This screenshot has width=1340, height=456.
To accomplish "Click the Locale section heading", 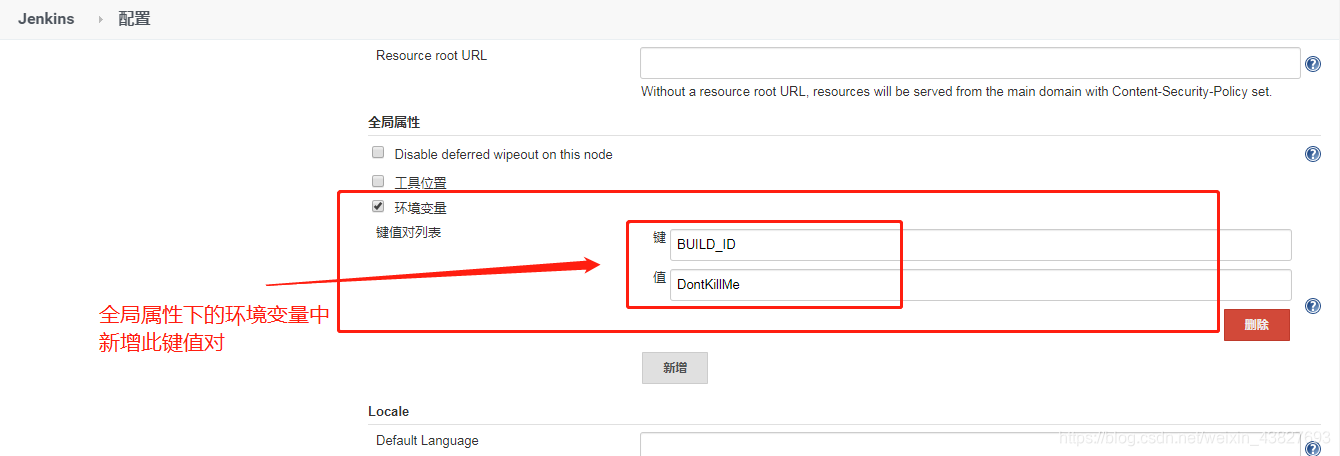I will point(388,411).
